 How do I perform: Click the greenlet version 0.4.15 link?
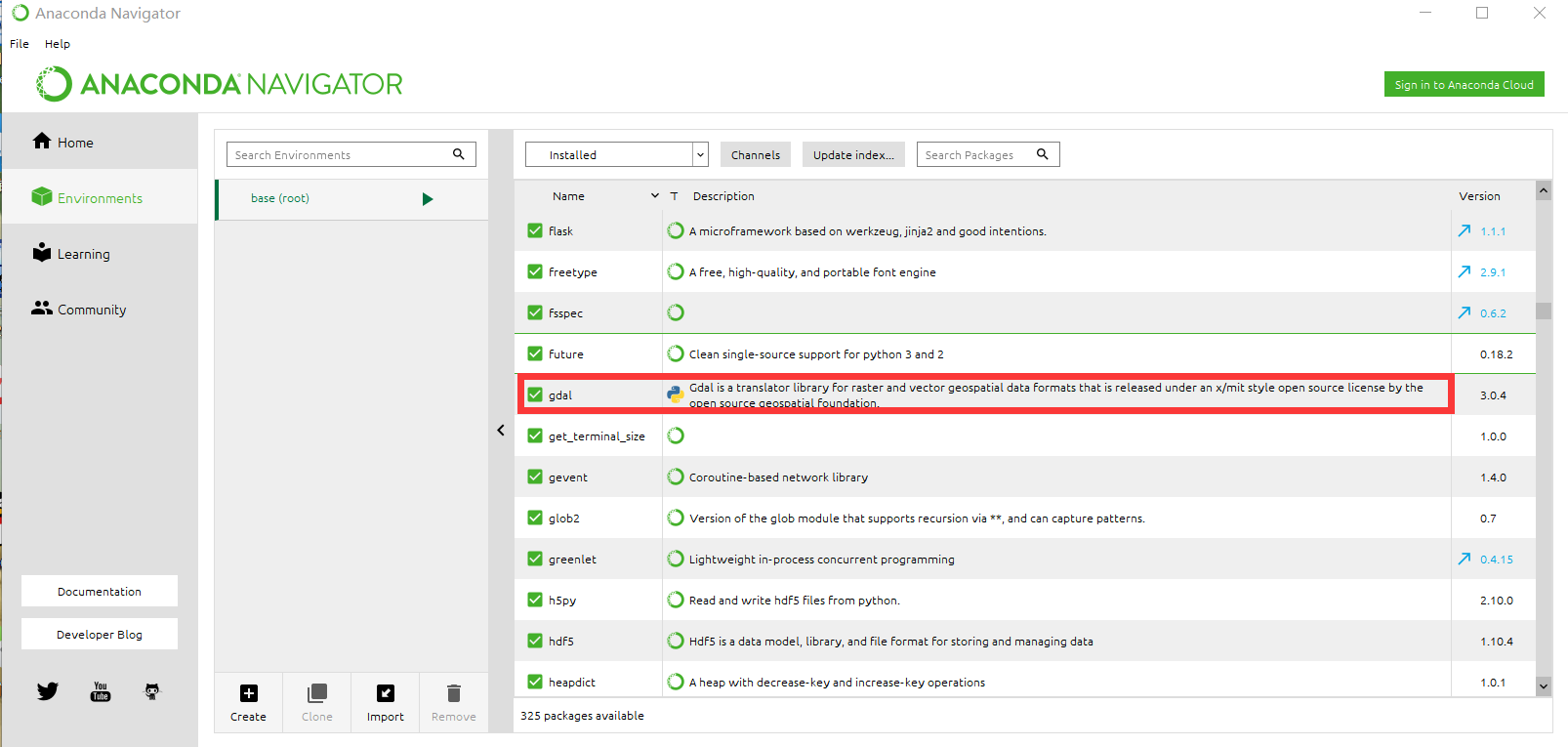1497,560
